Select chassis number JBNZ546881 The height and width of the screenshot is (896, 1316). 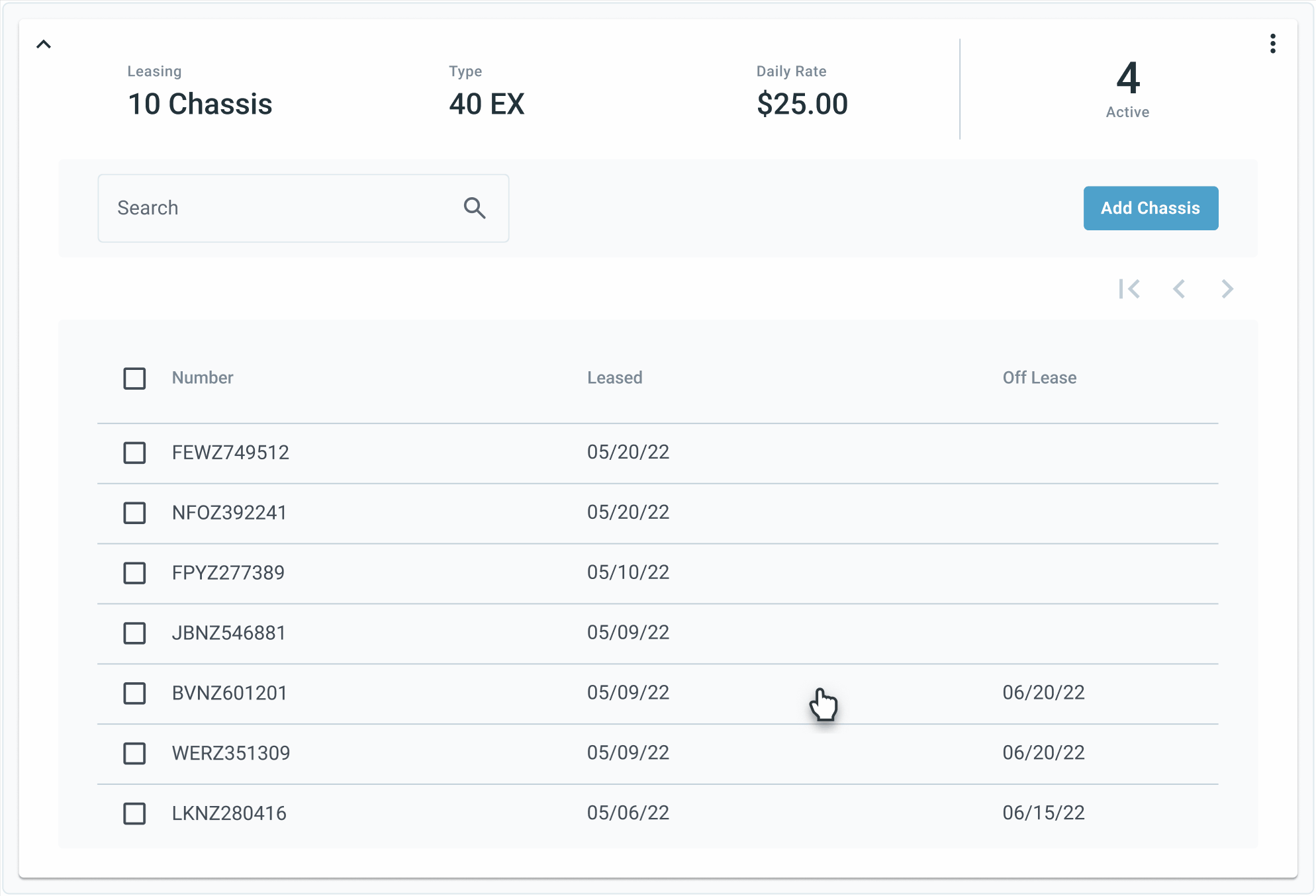[x=228, y=633]
